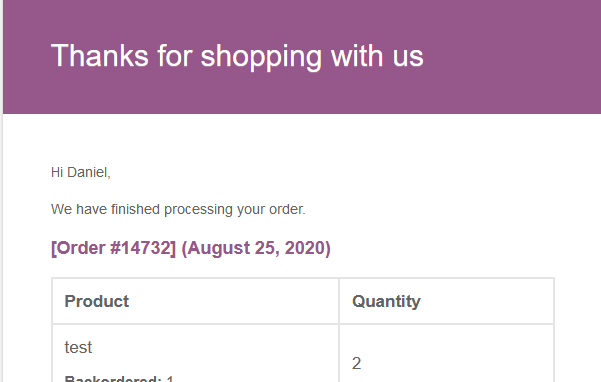Click the Product column header

pos(97,301)
